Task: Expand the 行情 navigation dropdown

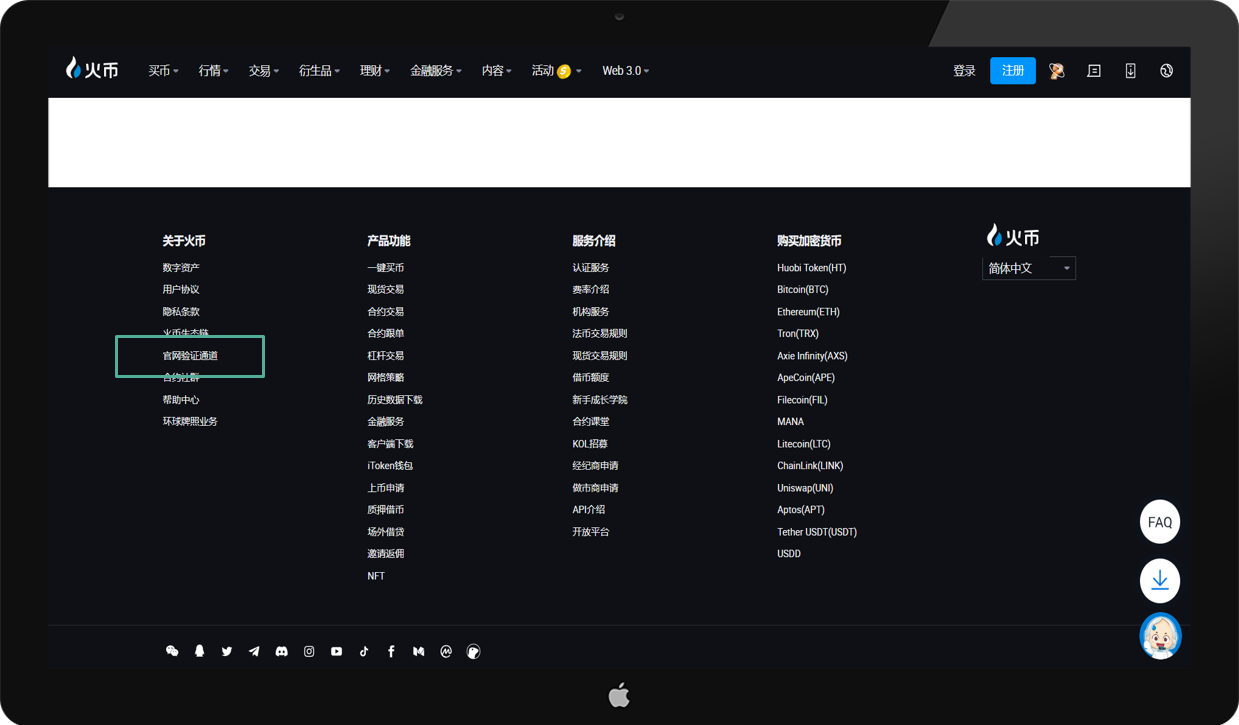Action: (213, 71)
